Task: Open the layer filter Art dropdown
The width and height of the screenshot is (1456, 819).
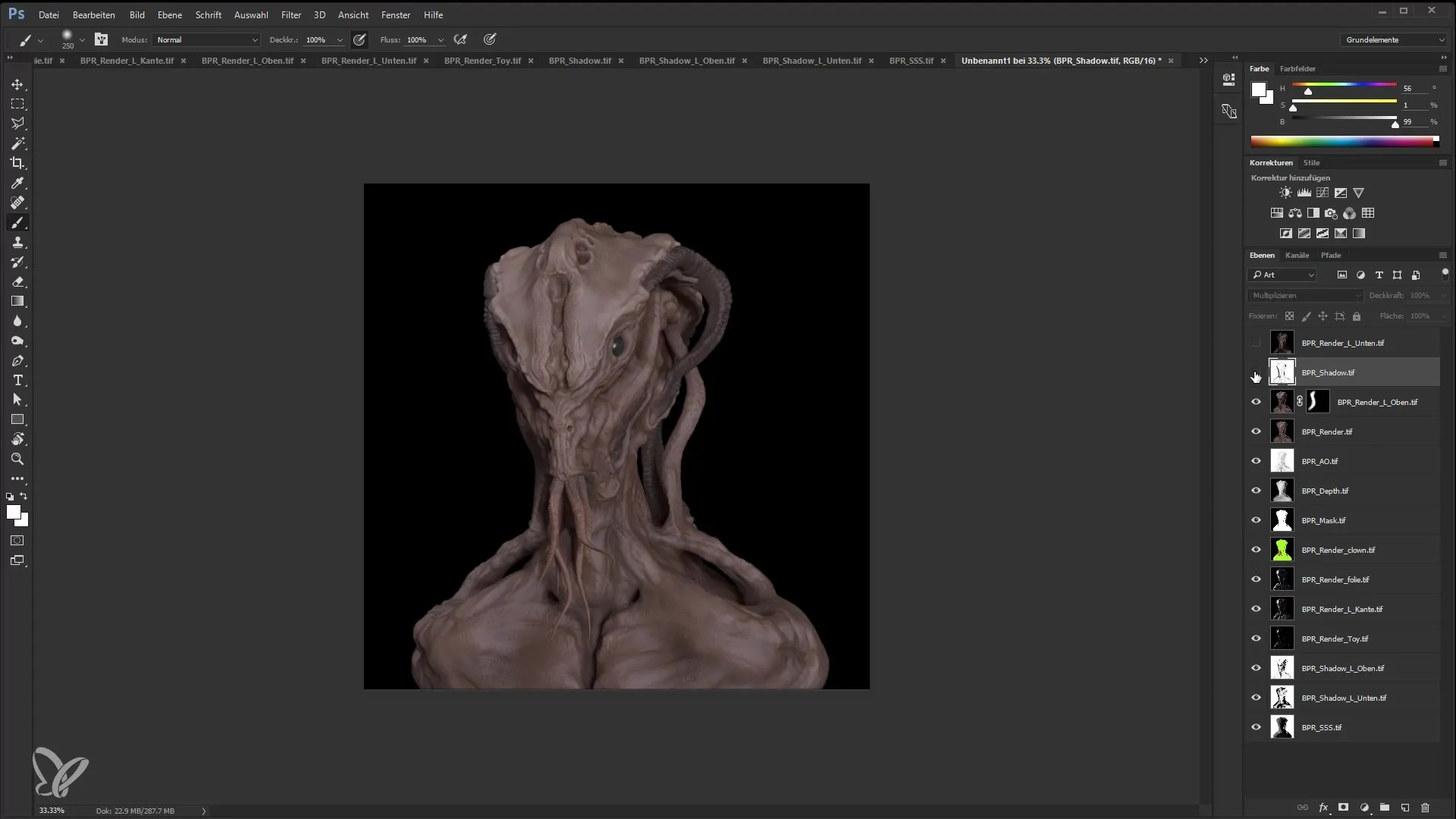Action: [1282, 275]
